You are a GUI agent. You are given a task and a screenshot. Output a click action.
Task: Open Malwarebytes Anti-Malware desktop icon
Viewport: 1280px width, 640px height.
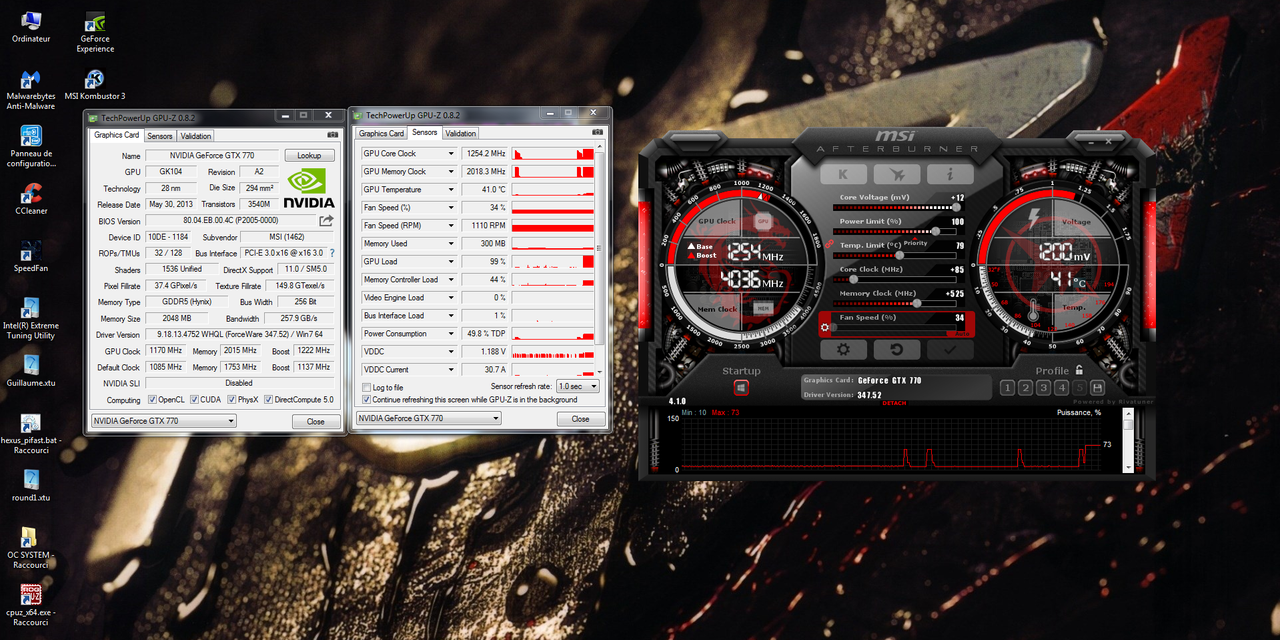[31, 90]
